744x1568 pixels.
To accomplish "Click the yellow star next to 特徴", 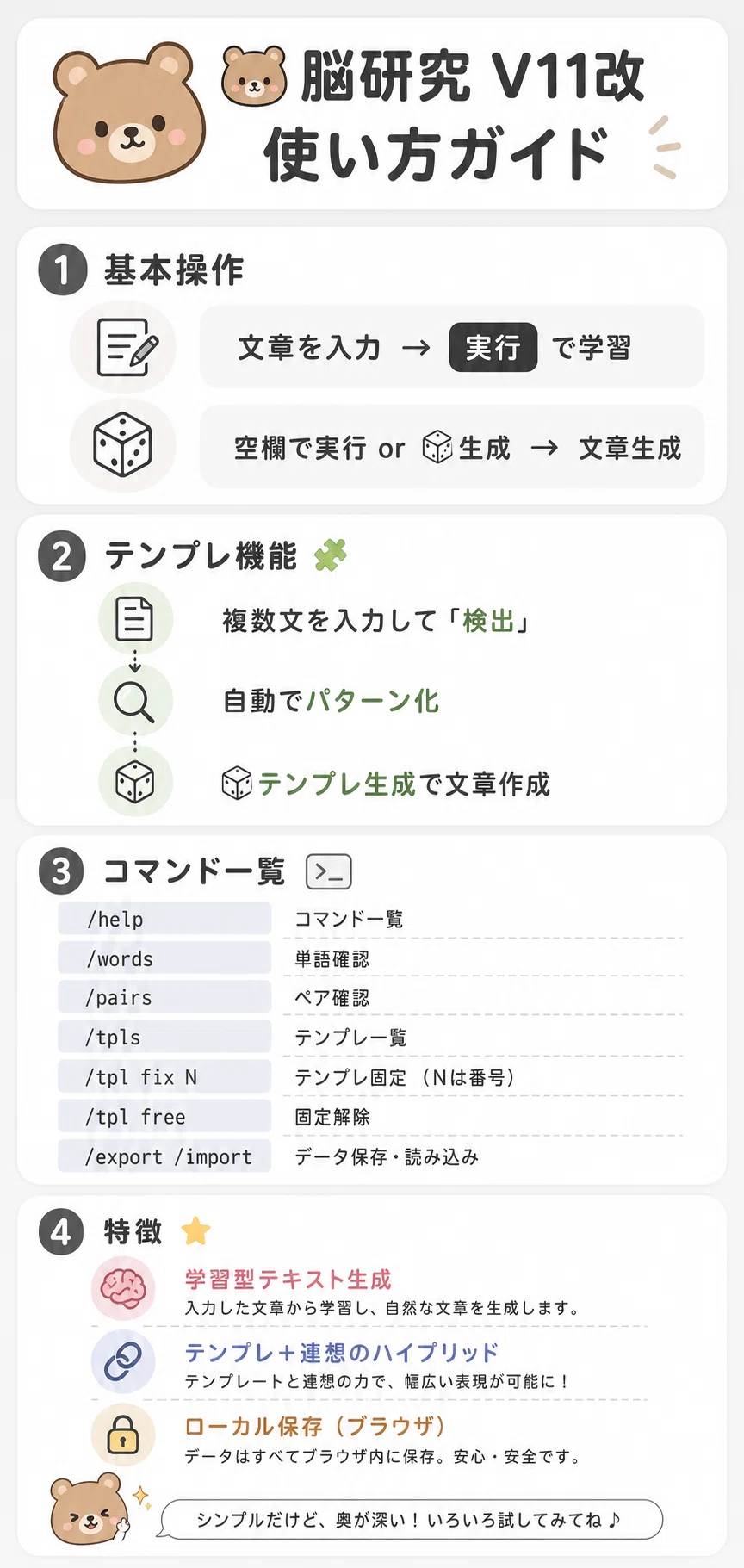I will [x=196, y=1230].
